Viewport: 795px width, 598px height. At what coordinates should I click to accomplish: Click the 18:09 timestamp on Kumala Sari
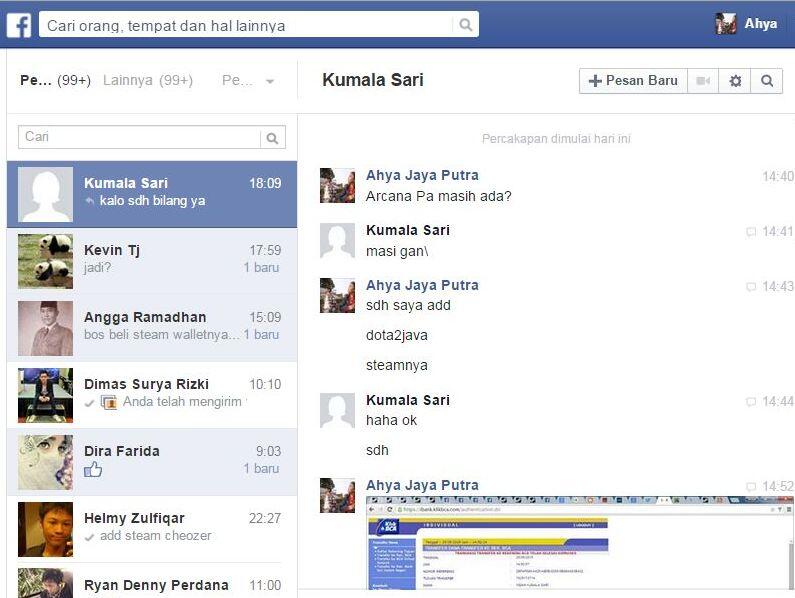click(x=265, y=184)
